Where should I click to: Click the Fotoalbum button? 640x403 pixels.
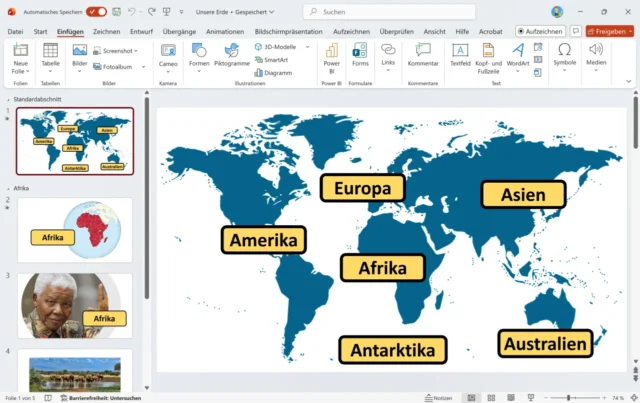(x=113, y=67)
